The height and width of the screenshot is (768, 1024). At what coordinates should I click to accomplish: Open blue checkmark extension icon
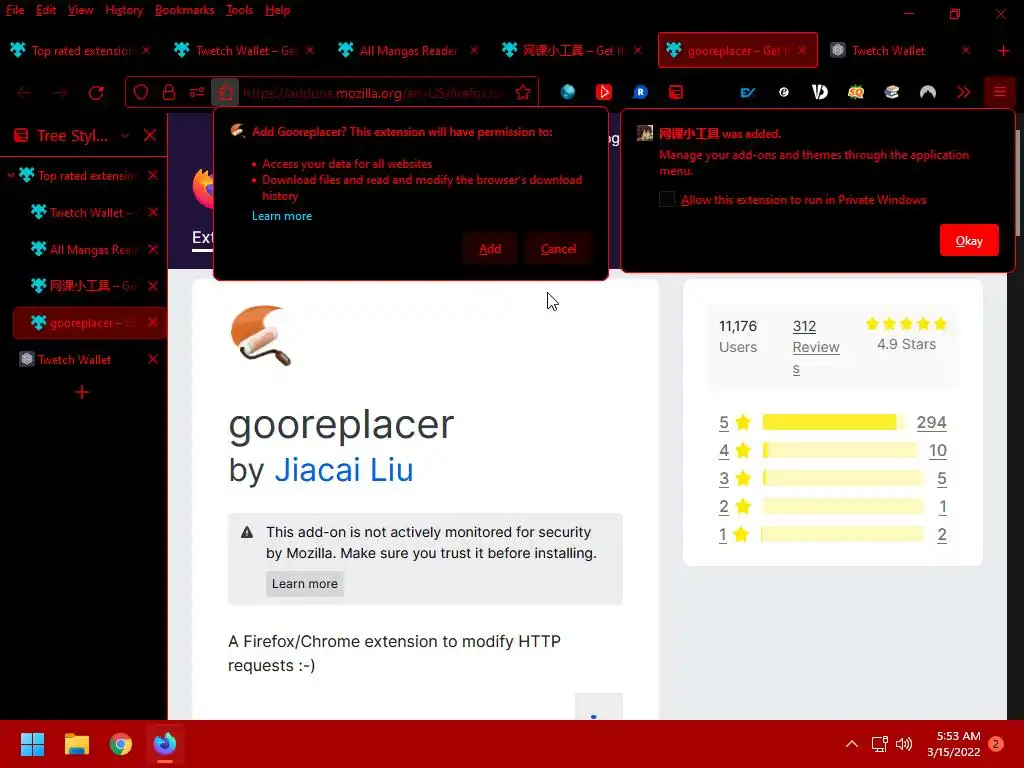pos(748,92)
